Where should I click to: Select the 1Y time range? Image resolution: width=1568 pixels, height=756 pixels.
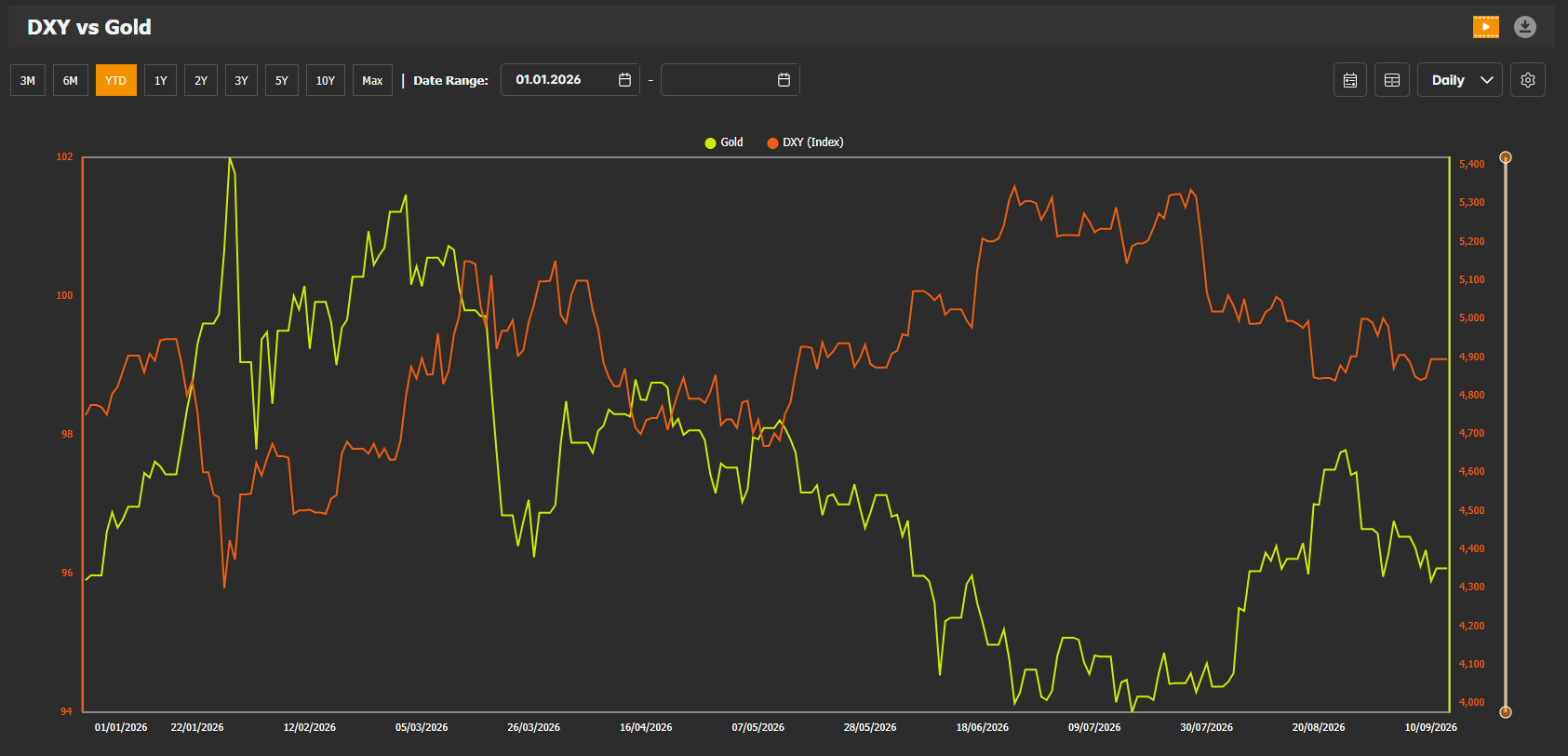click(x=161, y=80)
